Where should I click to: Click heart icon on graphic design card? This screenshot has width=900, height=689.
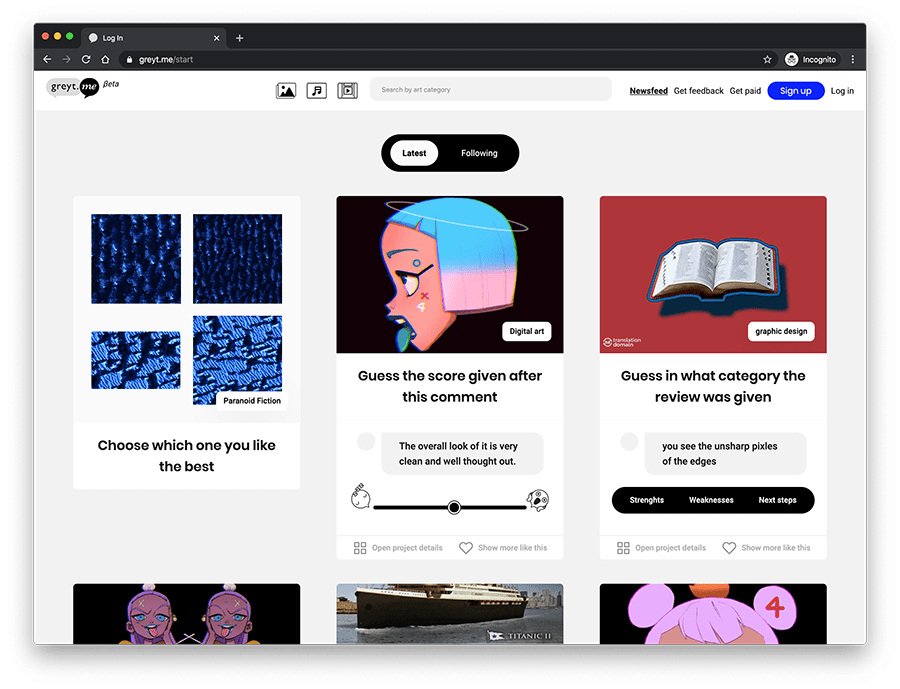[x=729, y=548]
